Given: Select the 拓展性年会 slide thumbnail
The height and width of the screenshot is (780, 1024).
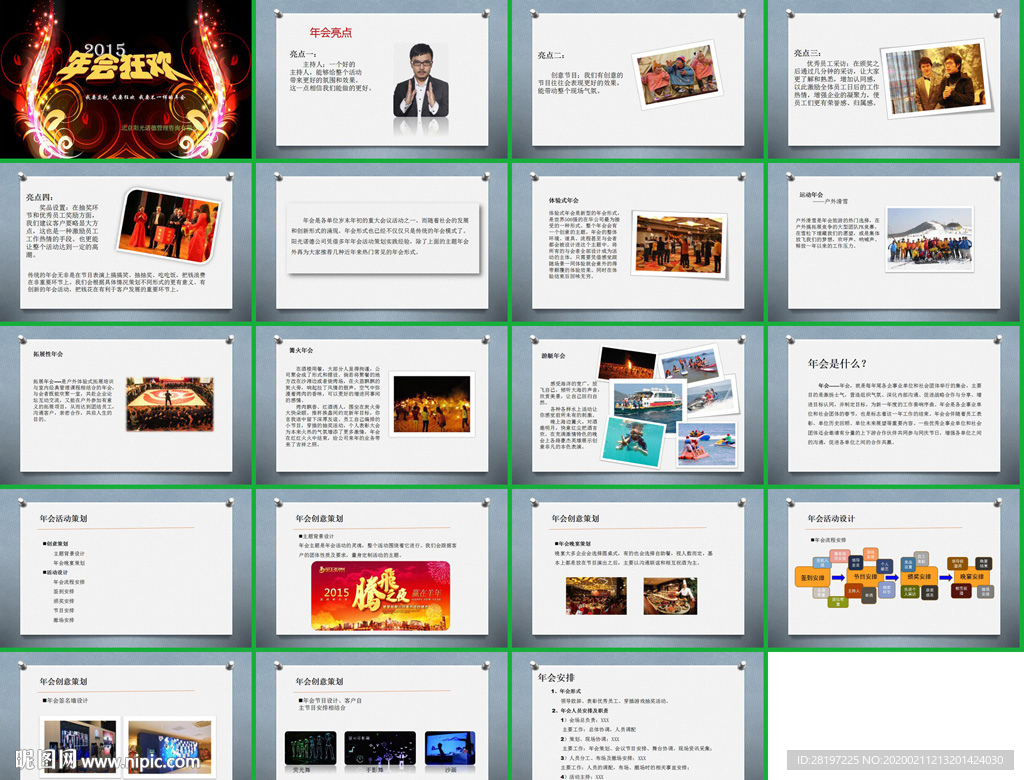Looking at the screenshot, I should pyautogui.click(x=125, y=405).
